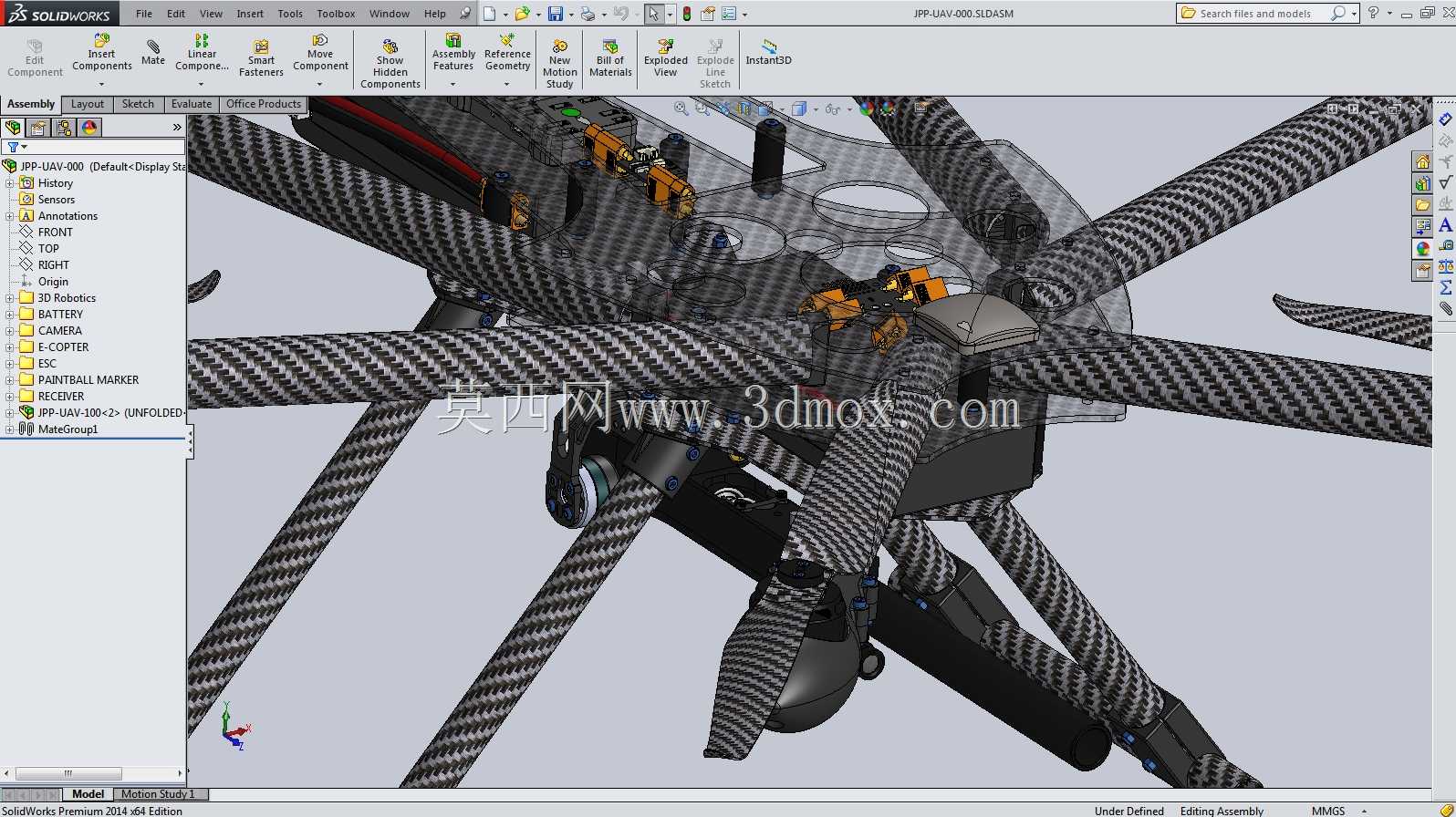
Task: Open Linear Component Pattern tool
Action: (x=202, y=53)
